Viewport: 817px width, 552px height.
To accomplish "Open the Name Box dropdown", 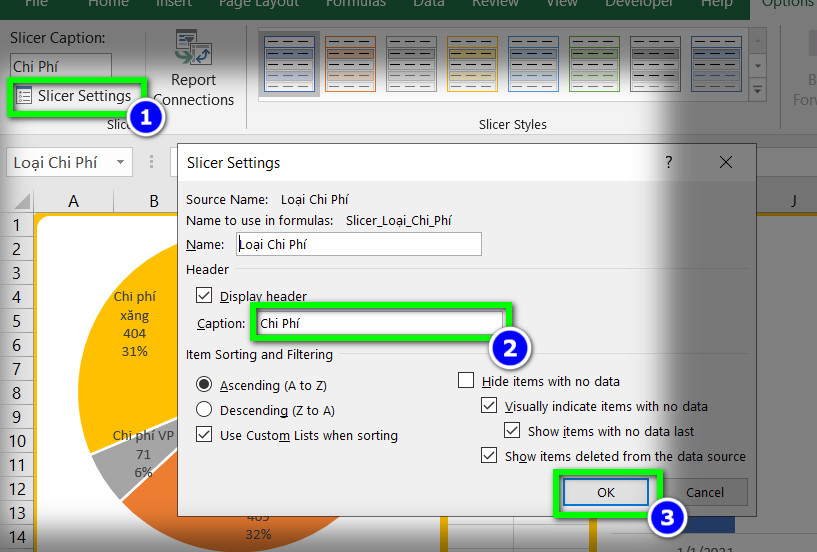I will 120,162.
